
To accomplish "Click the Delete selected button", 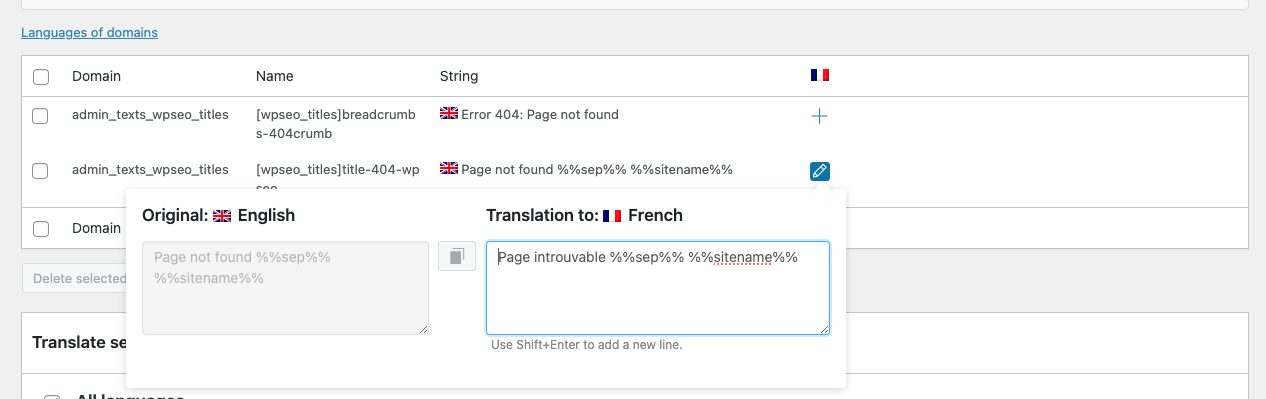I will (77, 278).
